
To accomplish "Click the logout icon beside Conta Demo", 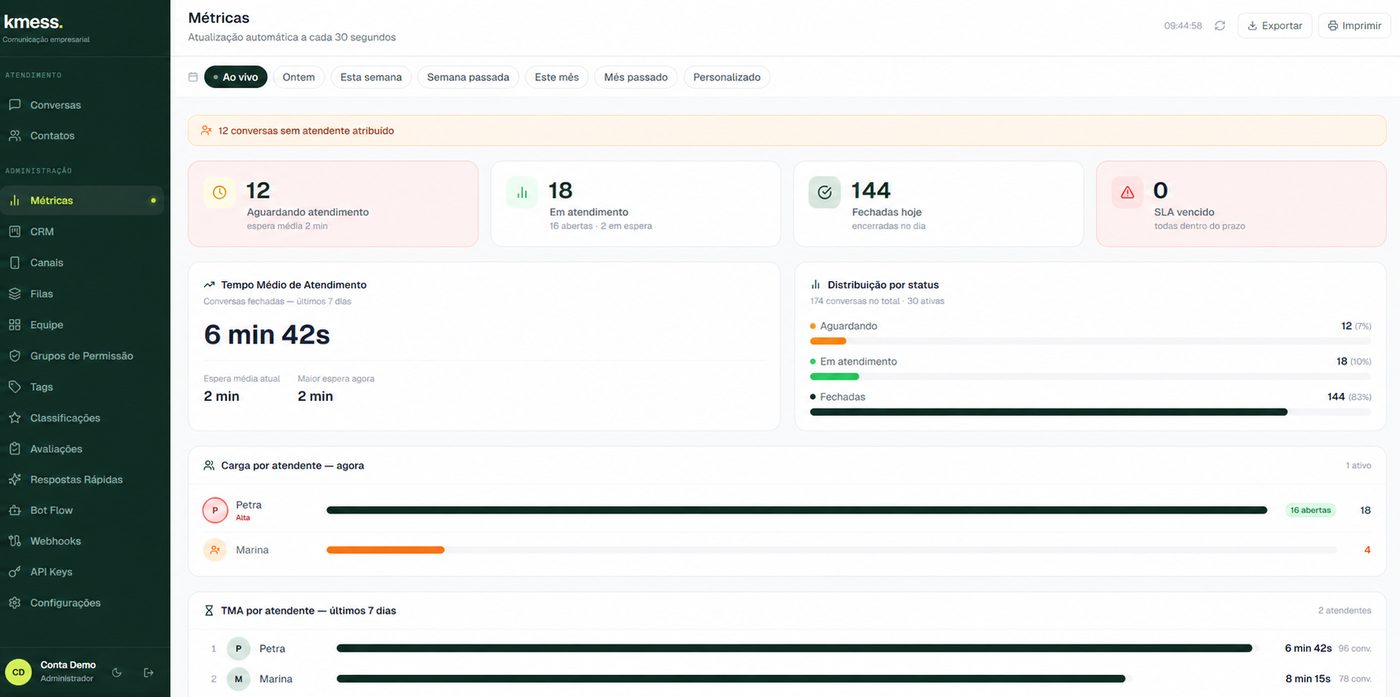I will (149, 673).
